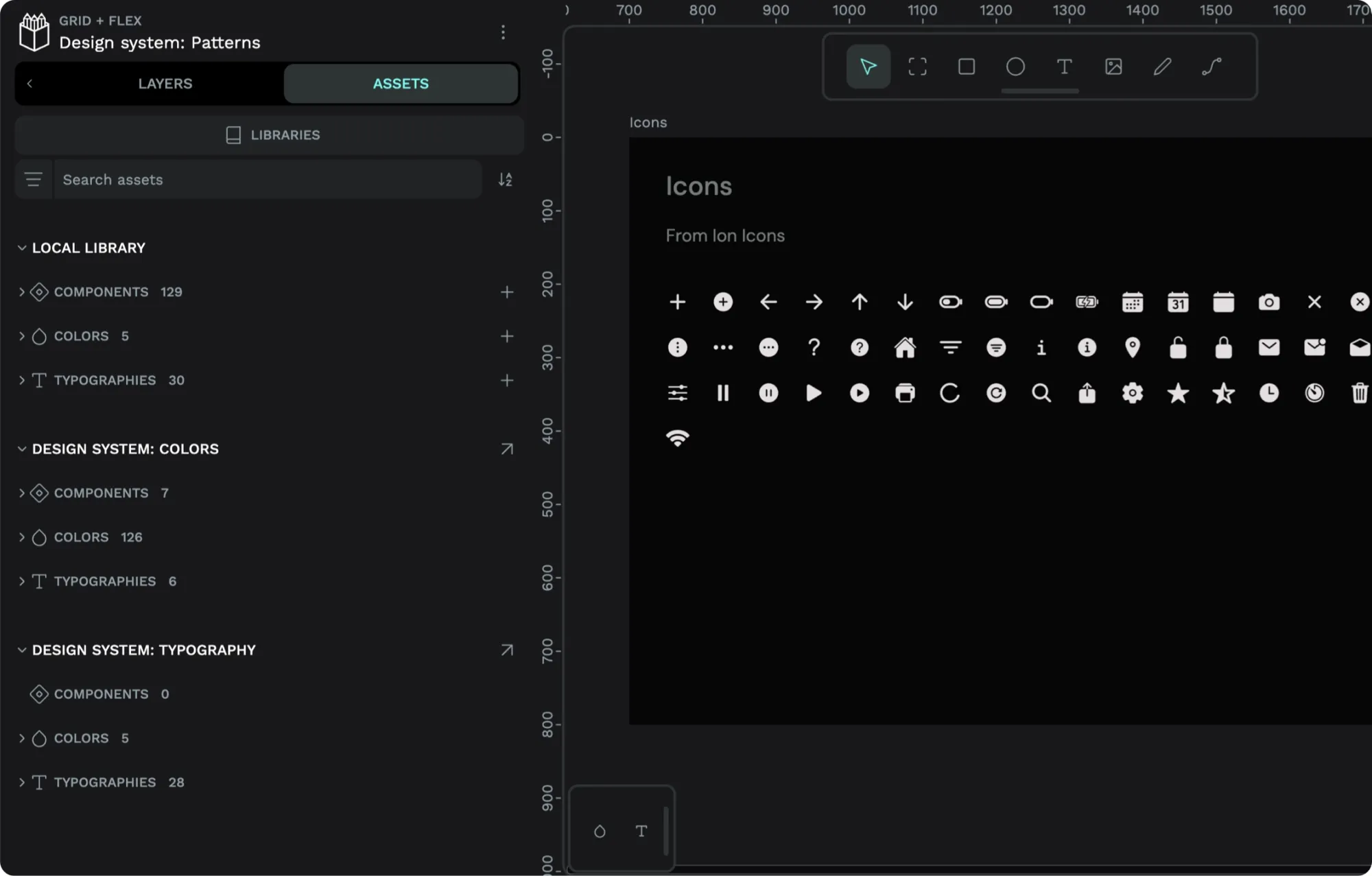Click the home icon in canvas icons

point(906,347)
